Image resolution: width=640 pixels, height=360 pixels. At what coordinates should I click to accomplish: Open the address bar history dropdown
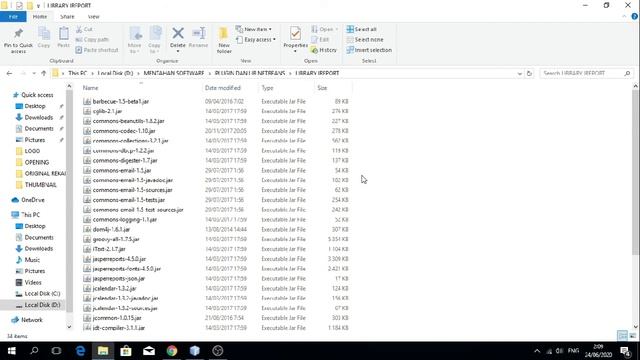pos(519,73)
